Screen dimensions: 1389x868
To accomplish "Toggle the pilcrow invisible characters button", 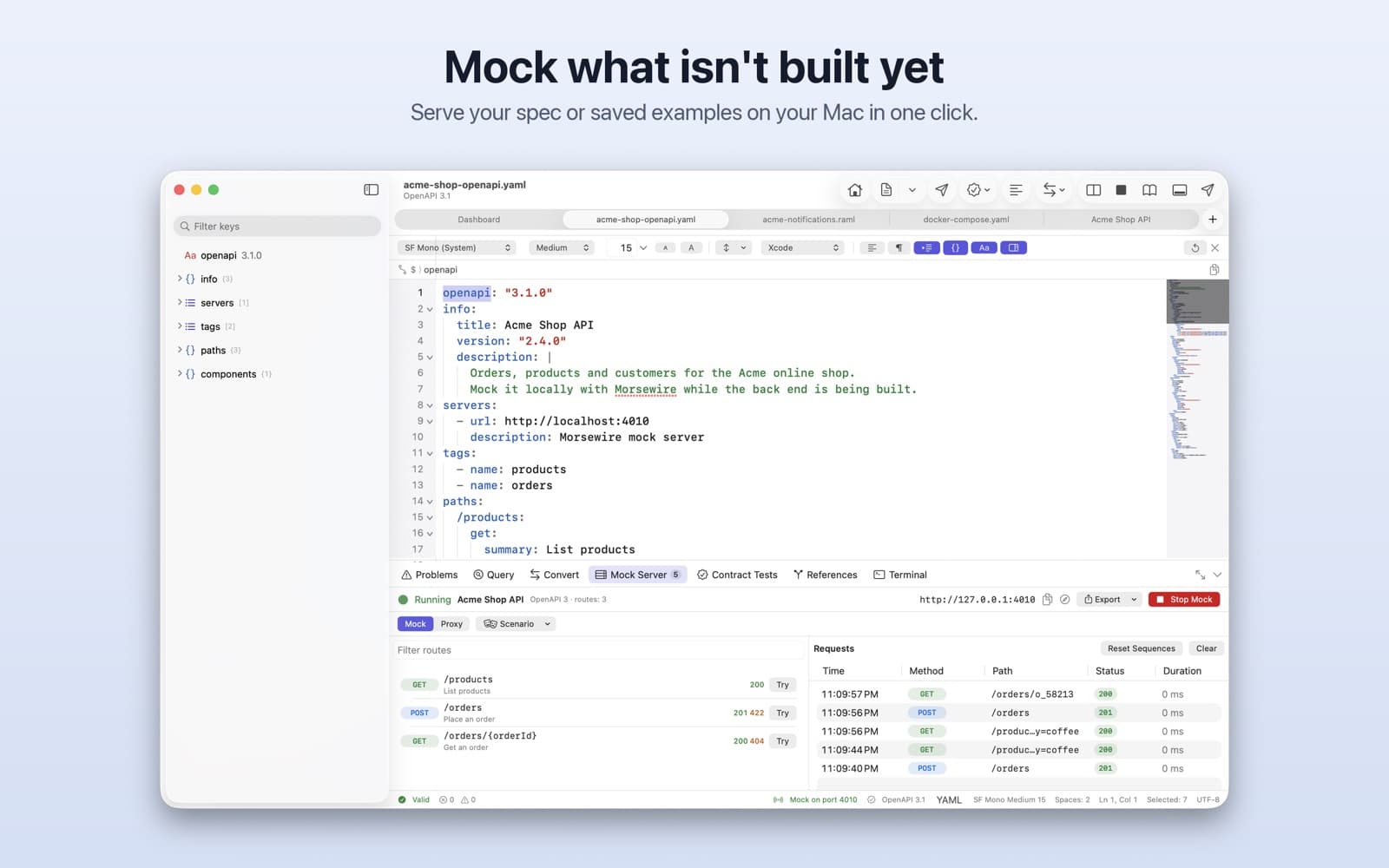I will coord(899,248).
